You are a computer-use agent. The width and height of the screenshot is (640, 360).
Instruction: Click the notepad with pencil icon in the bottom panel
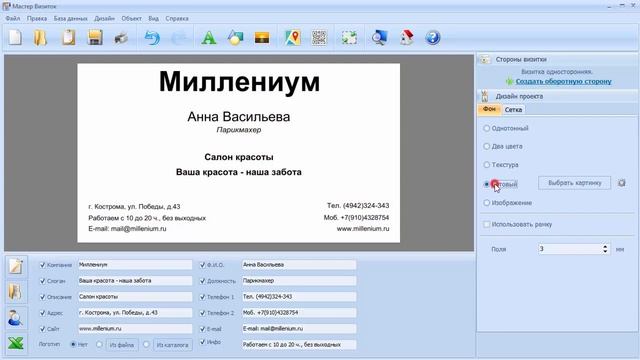tap(16, 267)
